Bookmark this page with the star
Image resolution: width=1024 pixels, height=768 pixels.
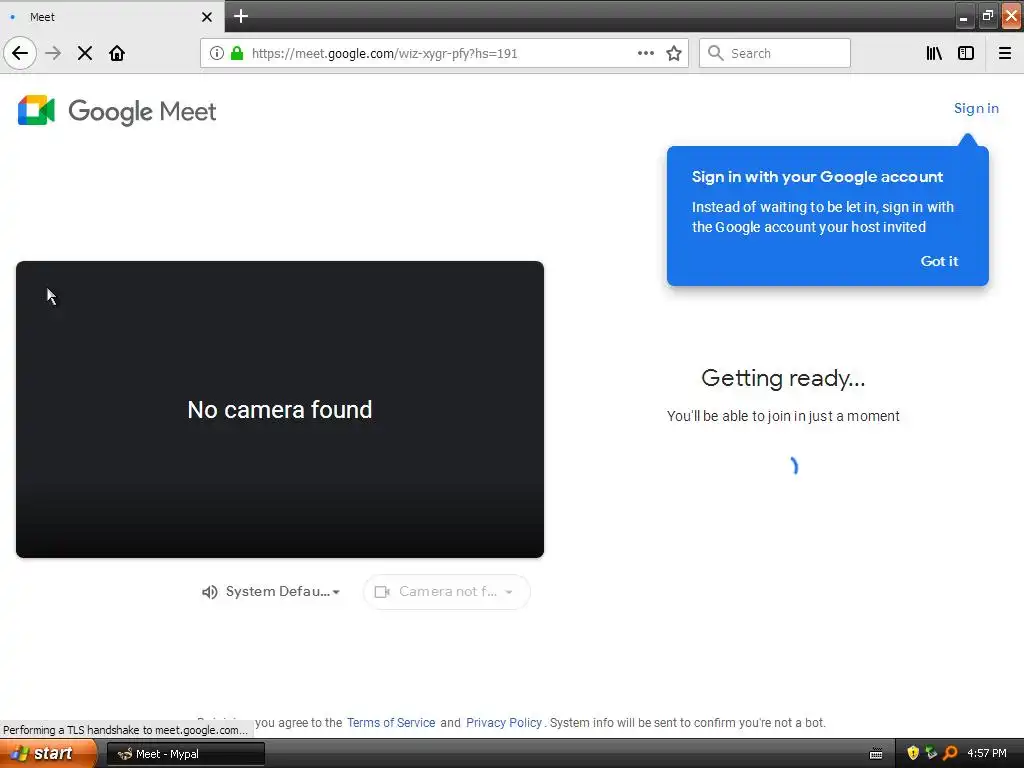[674, 53]
